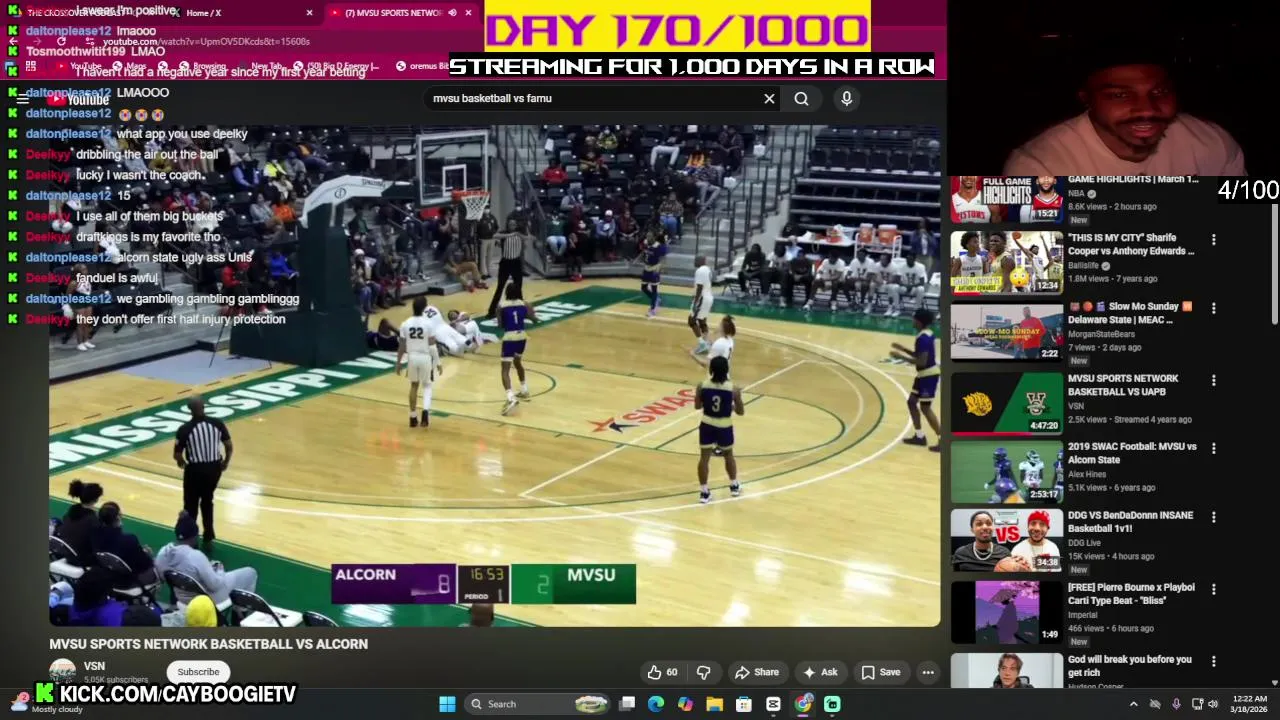Switch to the Home / X tab
The image size is (1280, 720).
pyautogui.click(x=245, y=13)
